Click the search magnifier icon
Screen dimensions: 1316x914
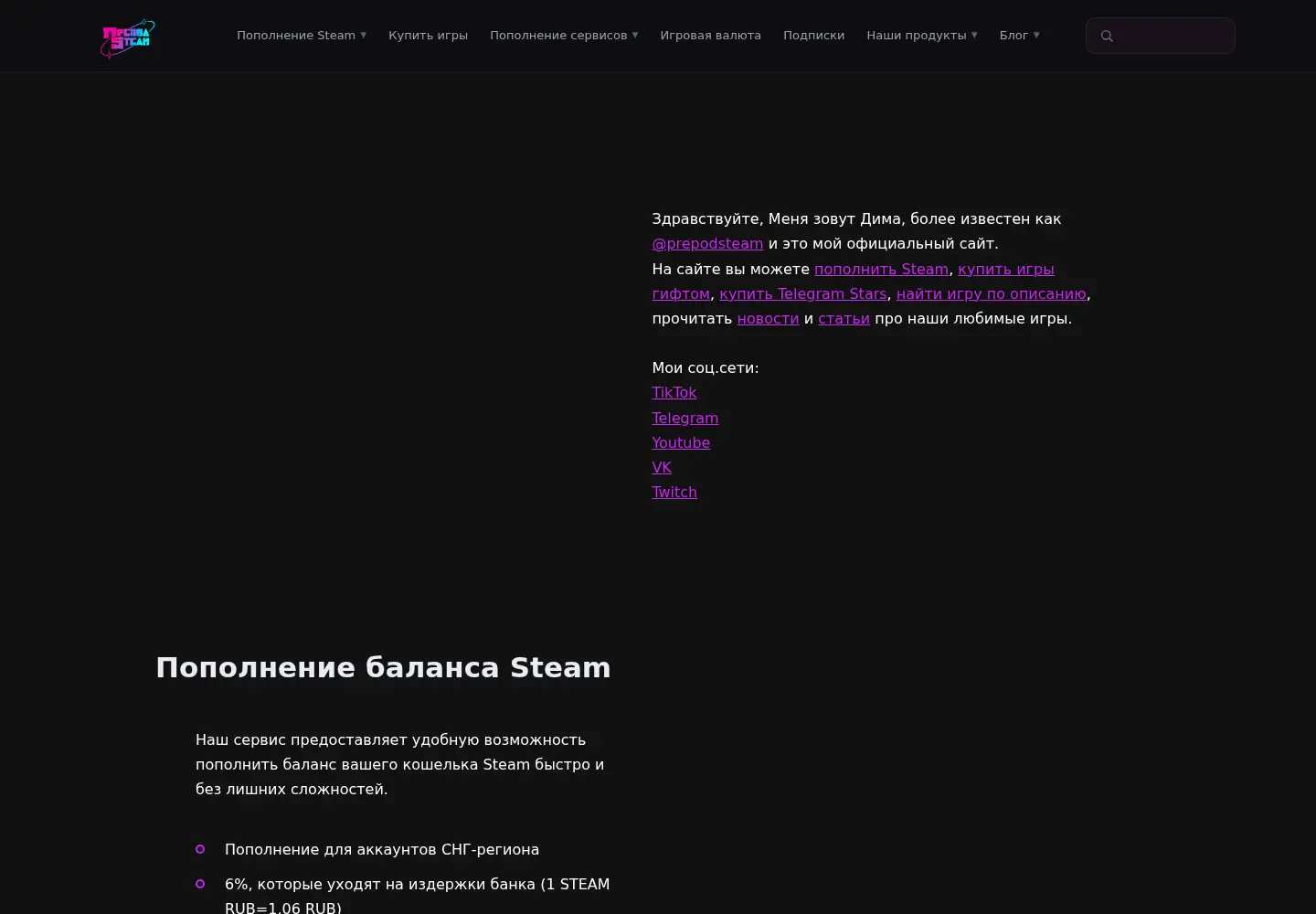pyautogui.click(x=1107, y=36)
